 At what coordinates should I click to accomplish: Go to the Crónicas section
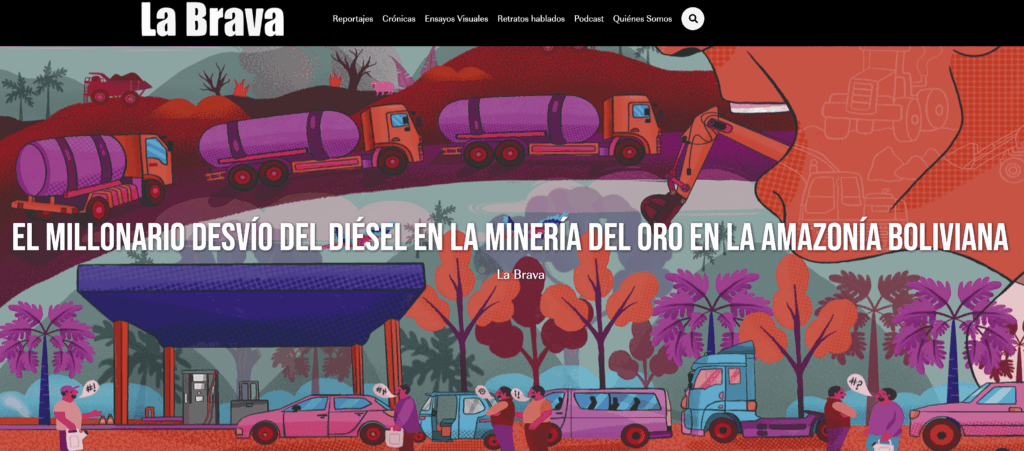tap(399, 19)
